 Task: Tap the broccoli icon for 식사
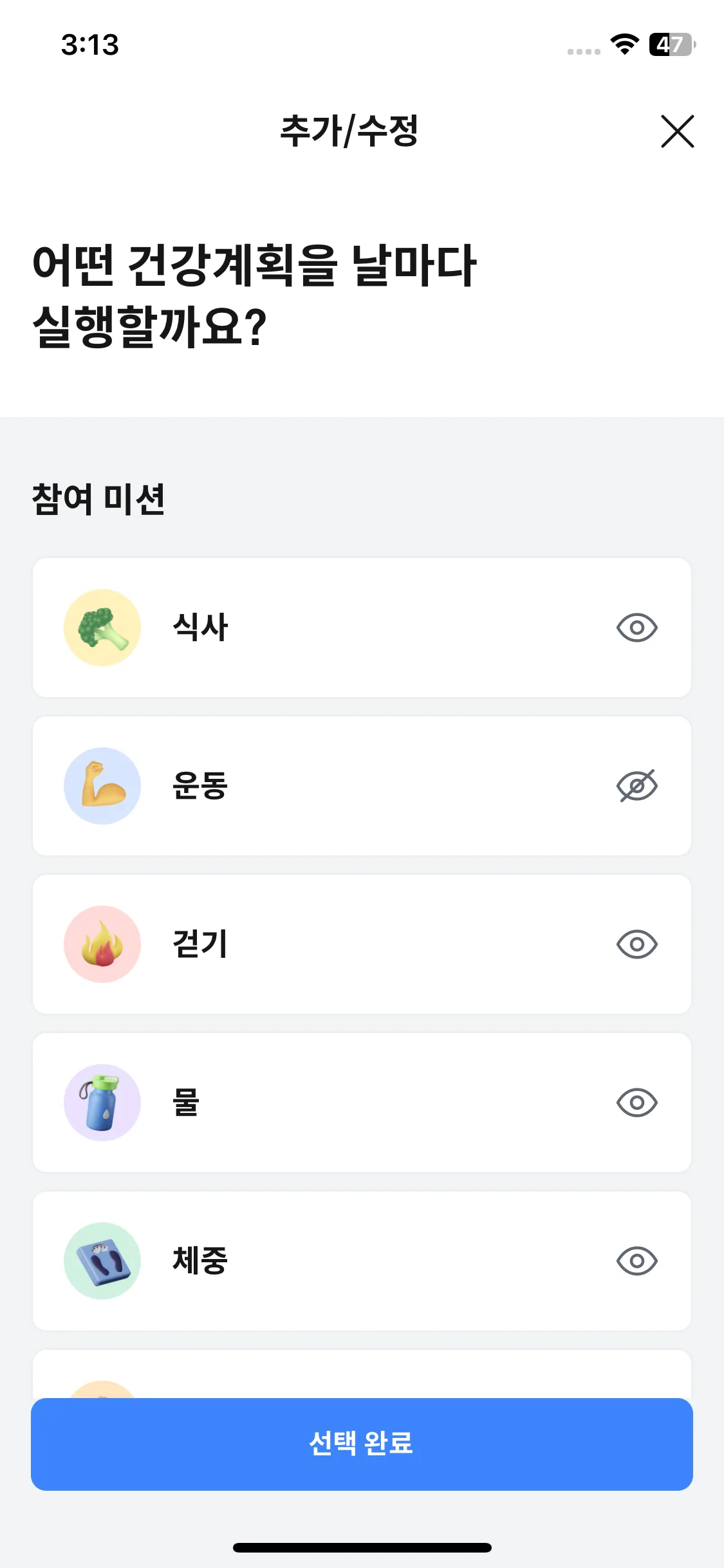[102, 628]
